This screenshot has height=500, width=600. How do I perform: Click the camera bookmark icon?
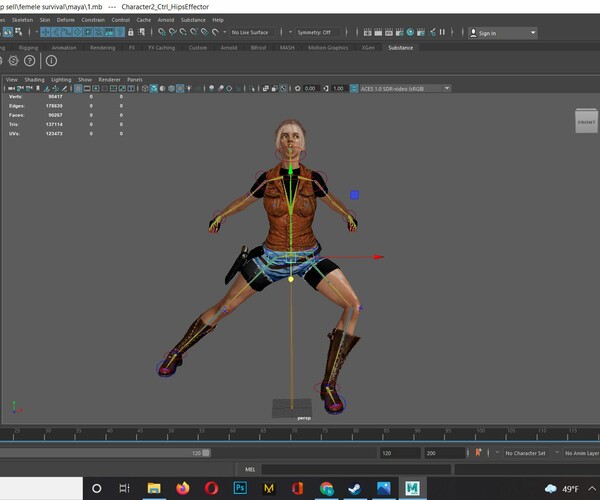click(x=38, y=88)
